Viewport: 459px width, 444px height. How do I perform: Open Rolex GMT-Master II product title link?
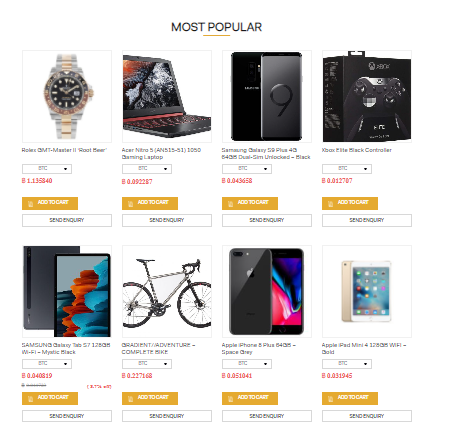point(64,150)
